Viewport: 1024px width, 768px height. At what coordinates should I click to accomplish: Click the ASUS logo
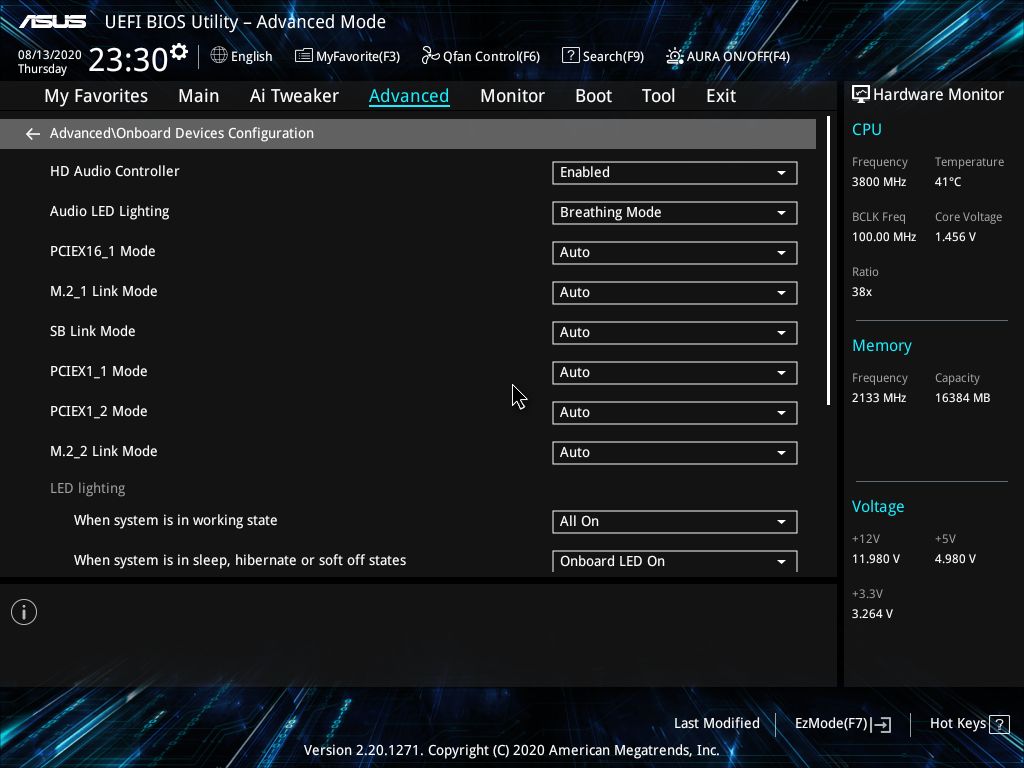(x=52, y=22)
